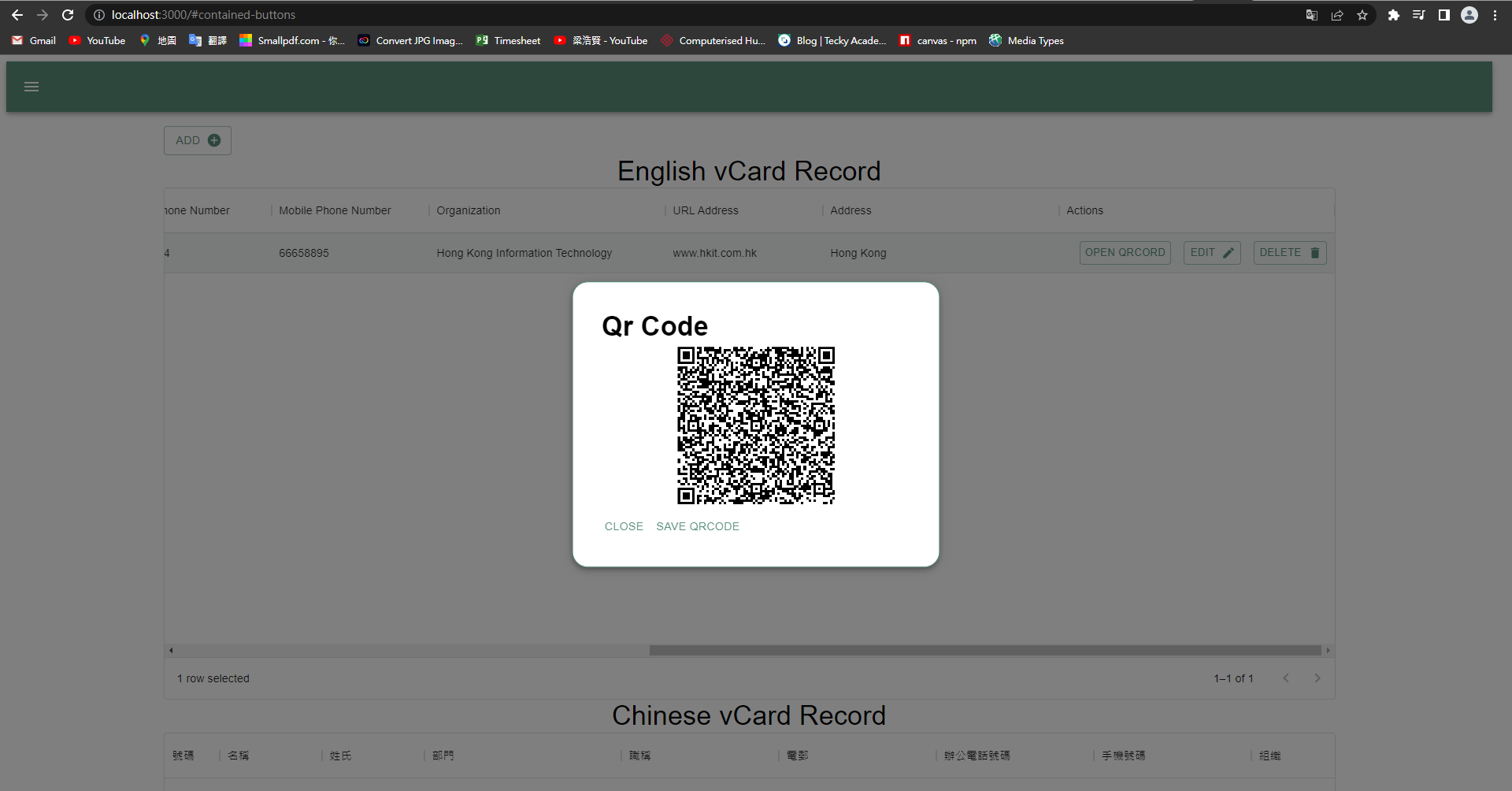Click the horizontal scrollbar thumb of English table
1512x791 pixels.
pyautogui.click(x=985, y=651)
